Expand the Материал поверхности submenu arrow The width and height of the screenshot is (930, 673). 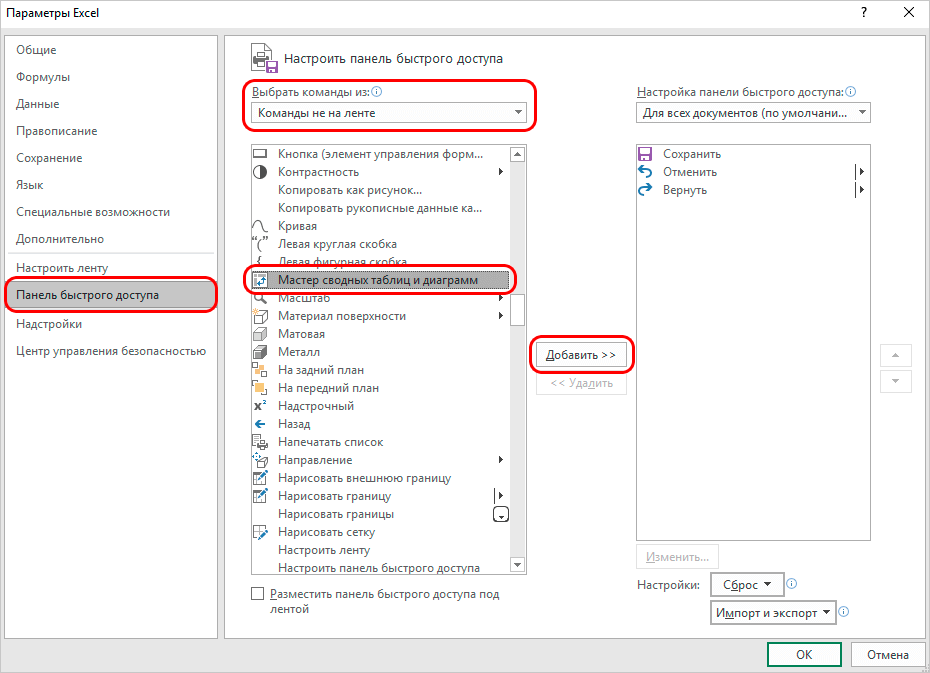tap(501, 316)
